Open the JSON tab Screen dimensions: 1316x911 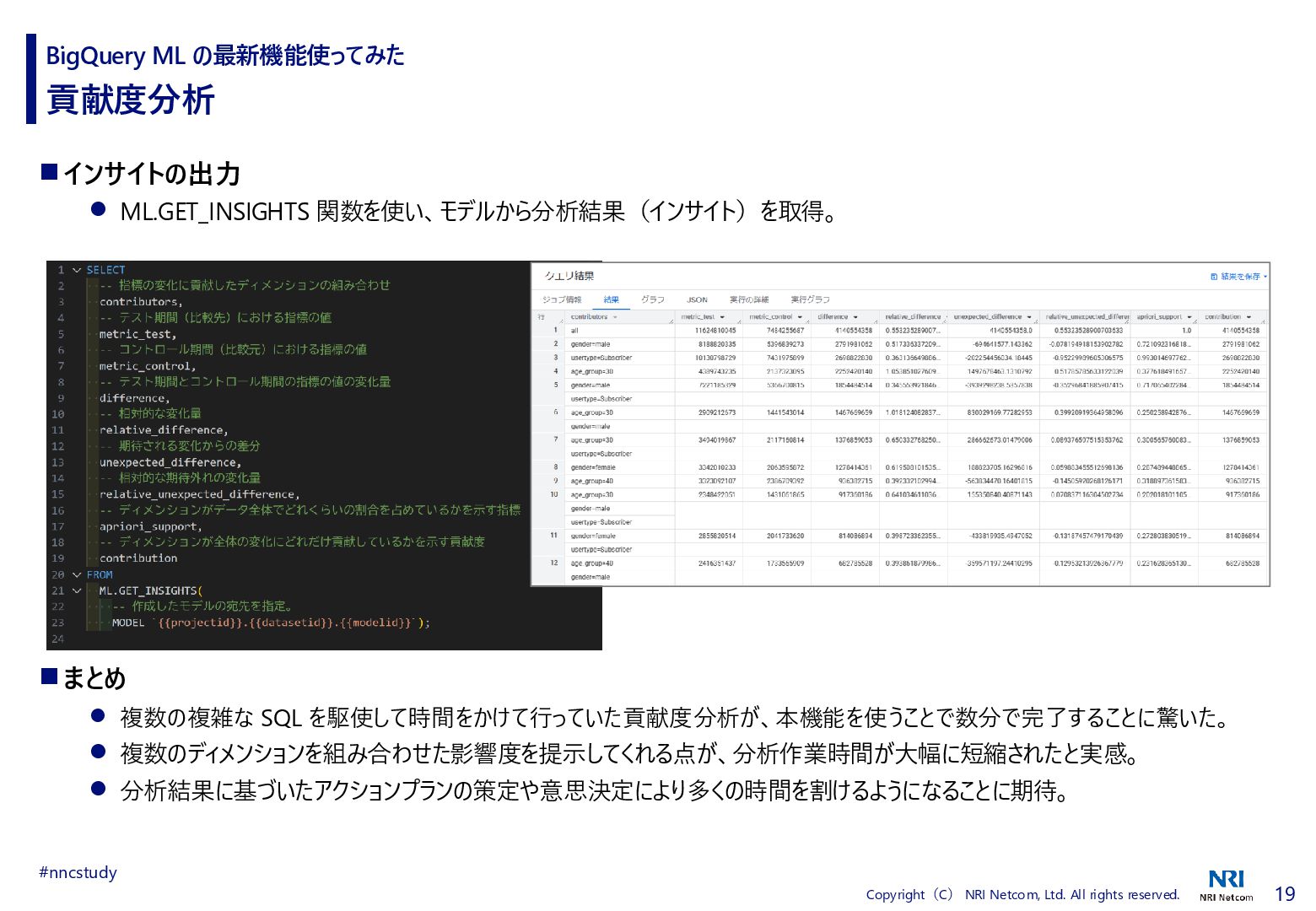697,299
